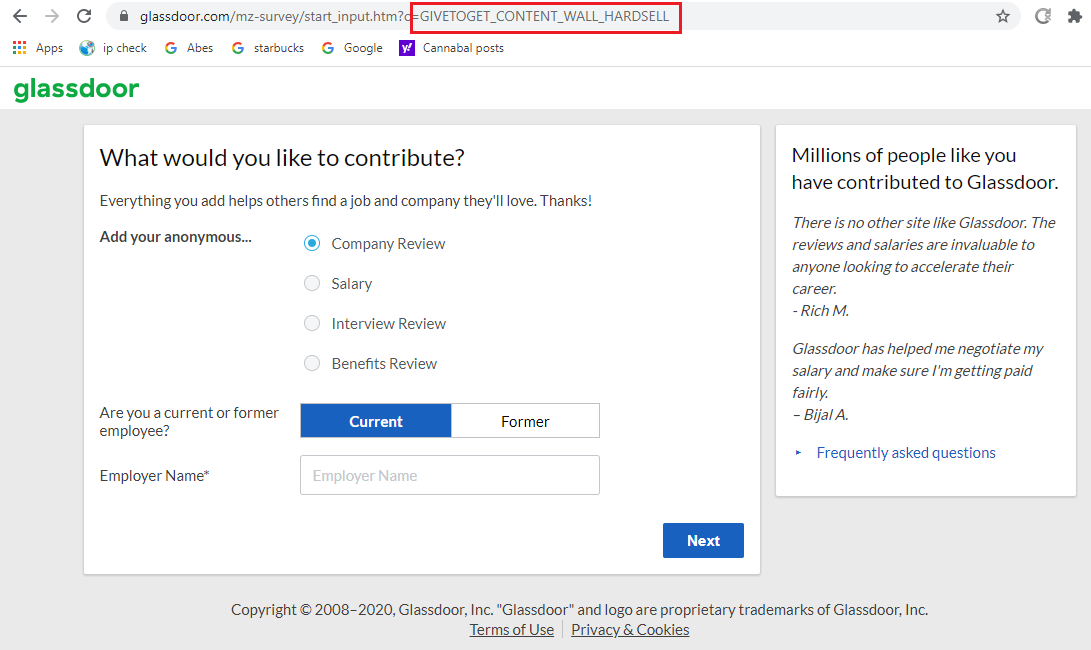1091x650 pixels.
Task: Click the '– Bijal A.' testimonial attribution
Action: [820, 415]
